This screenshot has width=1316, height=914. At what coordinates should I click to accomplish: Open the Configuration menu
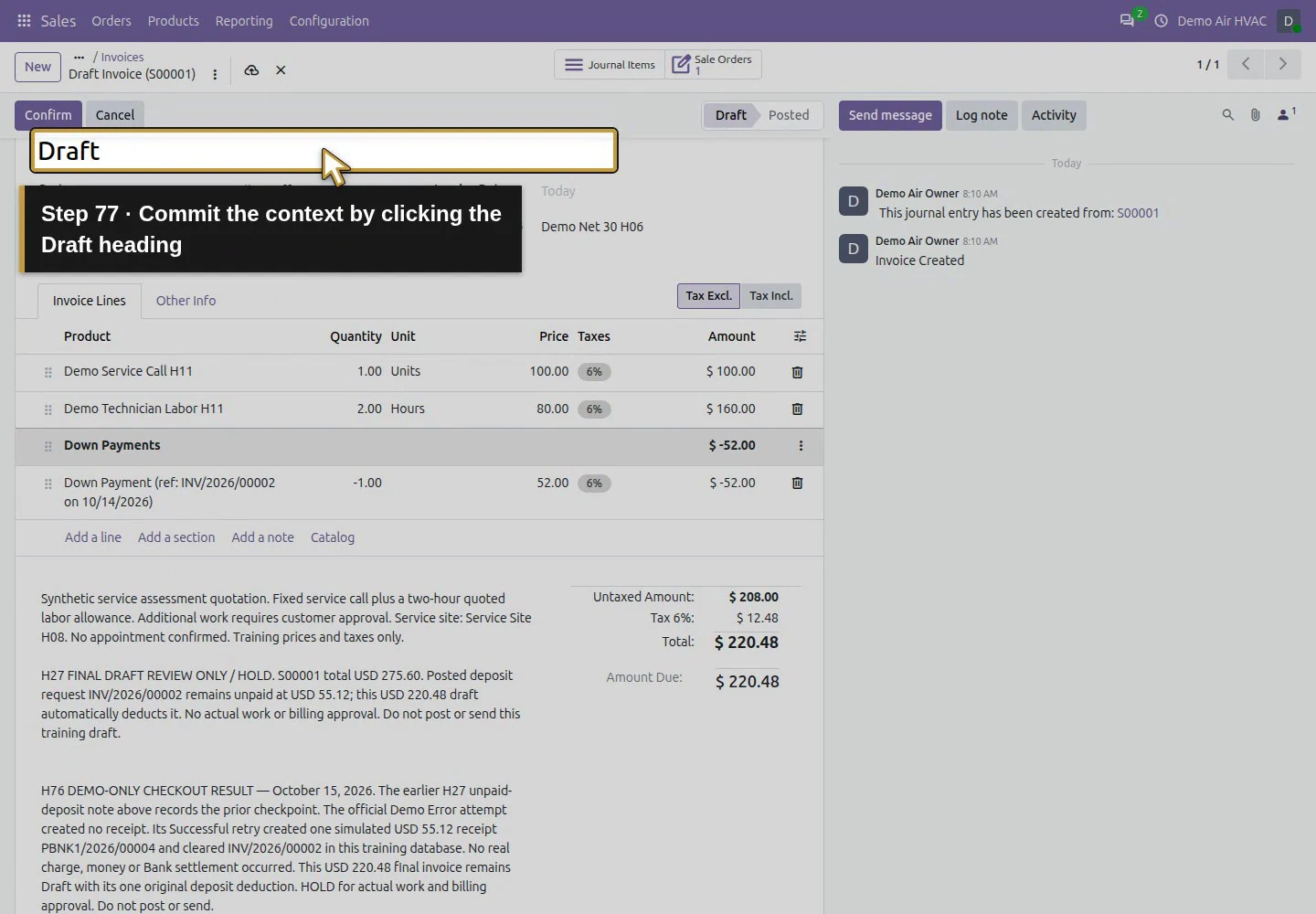(x=329, y=21)
